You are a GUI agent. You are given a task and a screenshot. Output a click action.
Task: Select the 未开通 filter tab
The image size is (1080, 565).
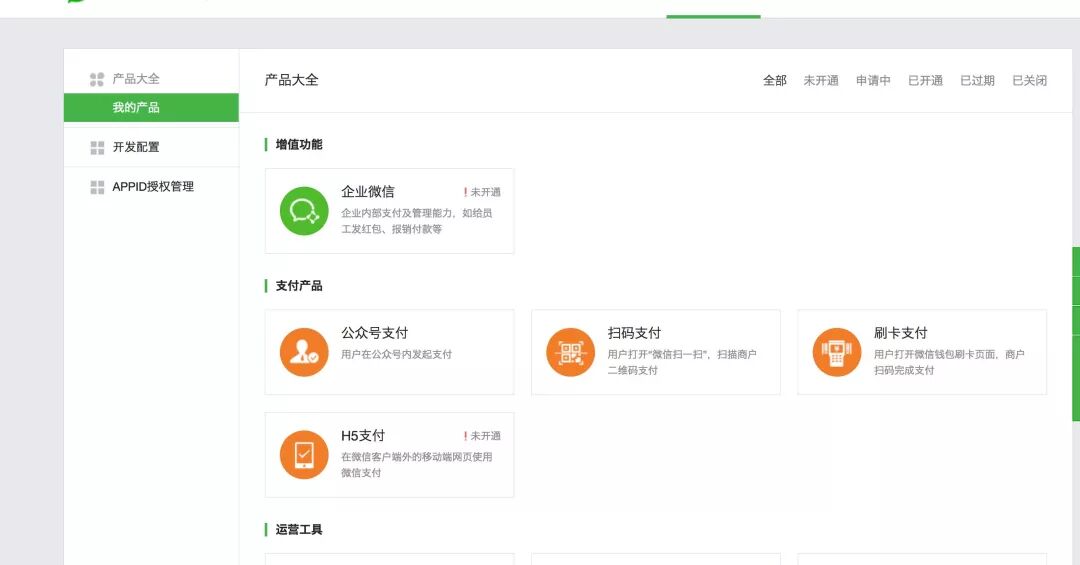[x=821, y=81]
